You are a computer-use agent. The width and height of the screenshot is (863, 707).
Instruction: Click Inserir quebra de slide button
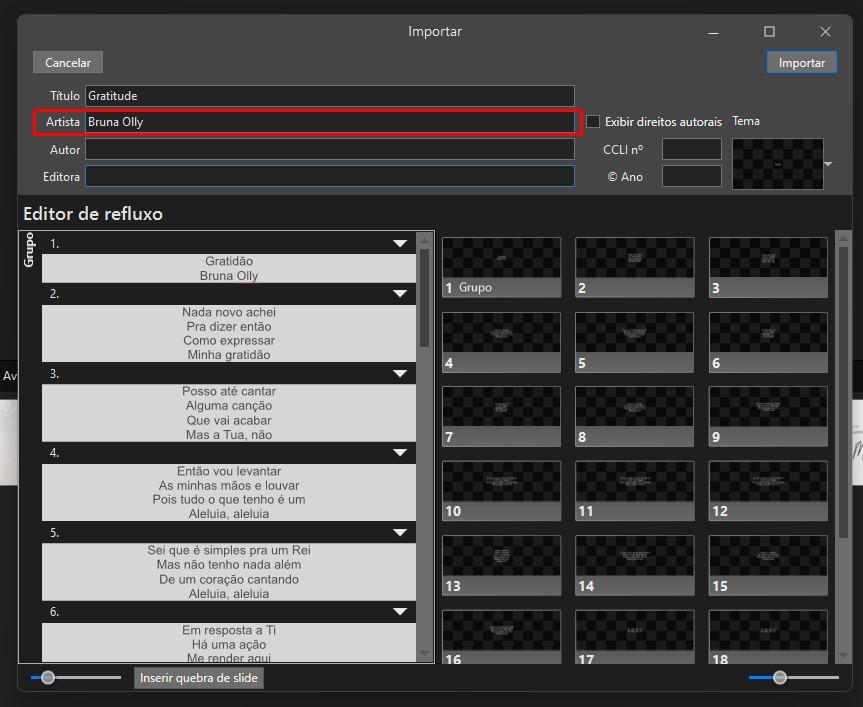tap(199, 678)
